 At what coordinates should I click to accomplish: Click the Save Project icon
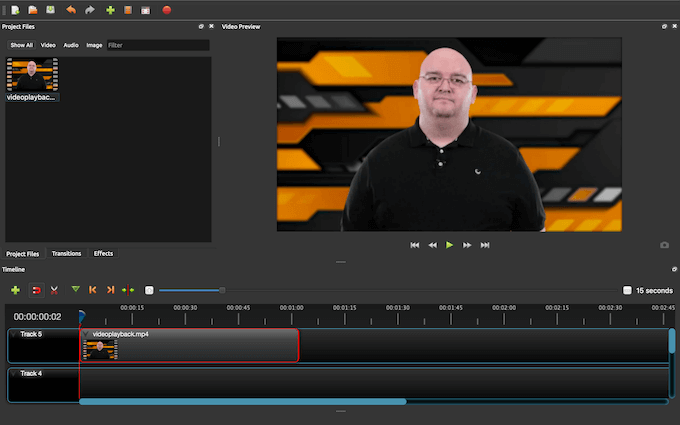(x=50, y=9)
